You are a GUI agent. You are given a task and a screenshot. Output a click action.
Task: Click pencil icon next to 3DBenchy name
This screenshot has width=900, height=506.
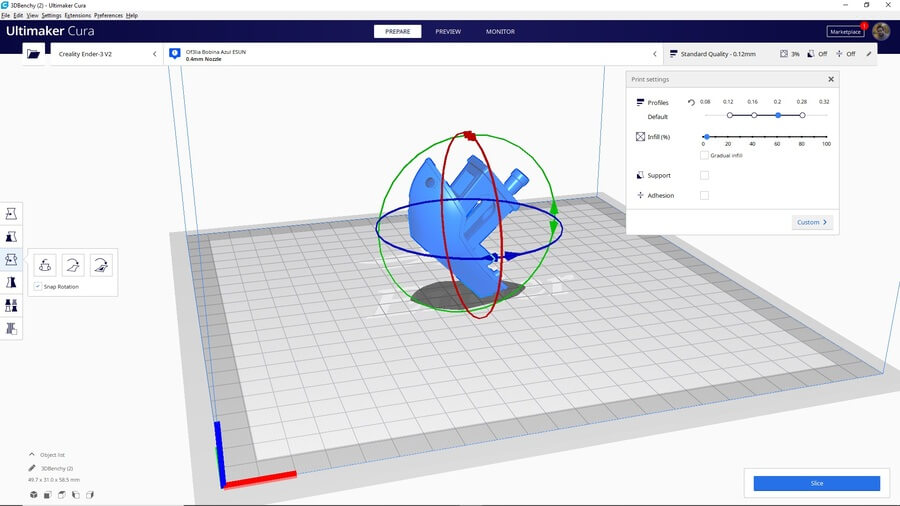click(32, 468)
